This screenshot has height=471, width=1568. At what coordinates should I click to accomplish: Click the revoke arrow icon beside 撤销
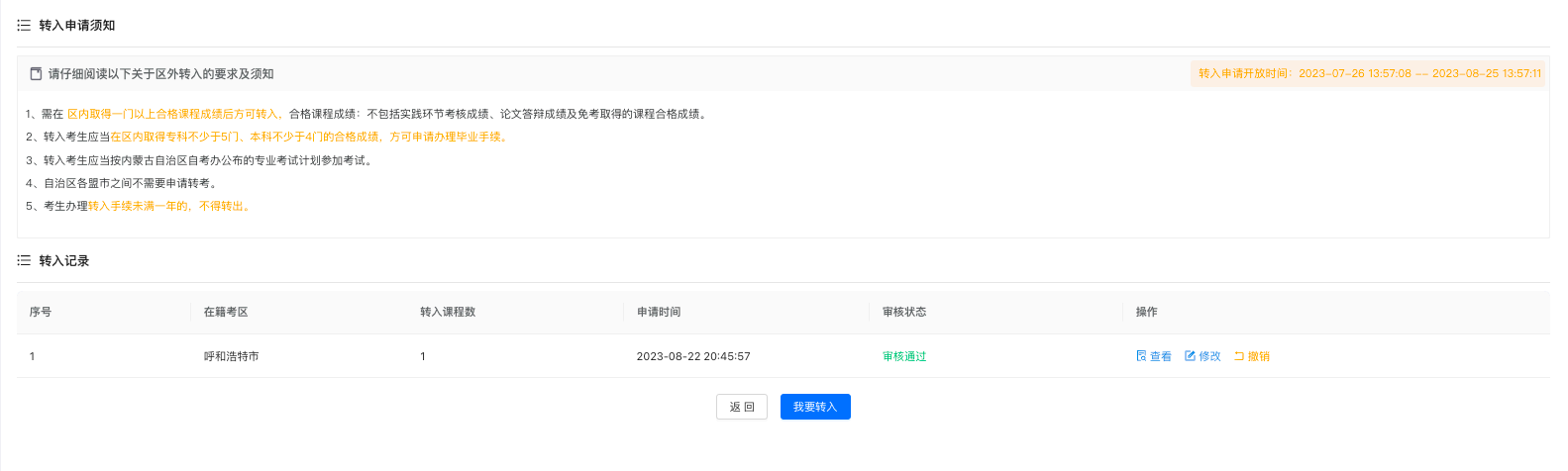pyautogui.click(x=1238, y=356)
